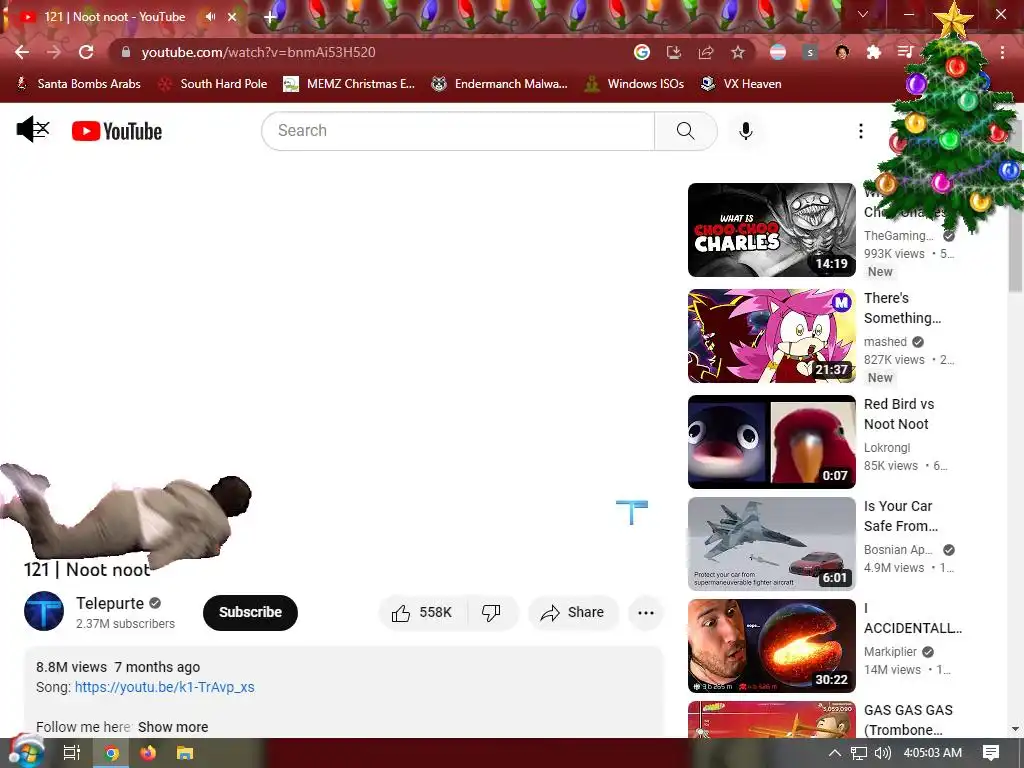Click the Red Bird vs Noot Noot title
Viewport: 1024px width, 768px height.
[x=899, y=414]
